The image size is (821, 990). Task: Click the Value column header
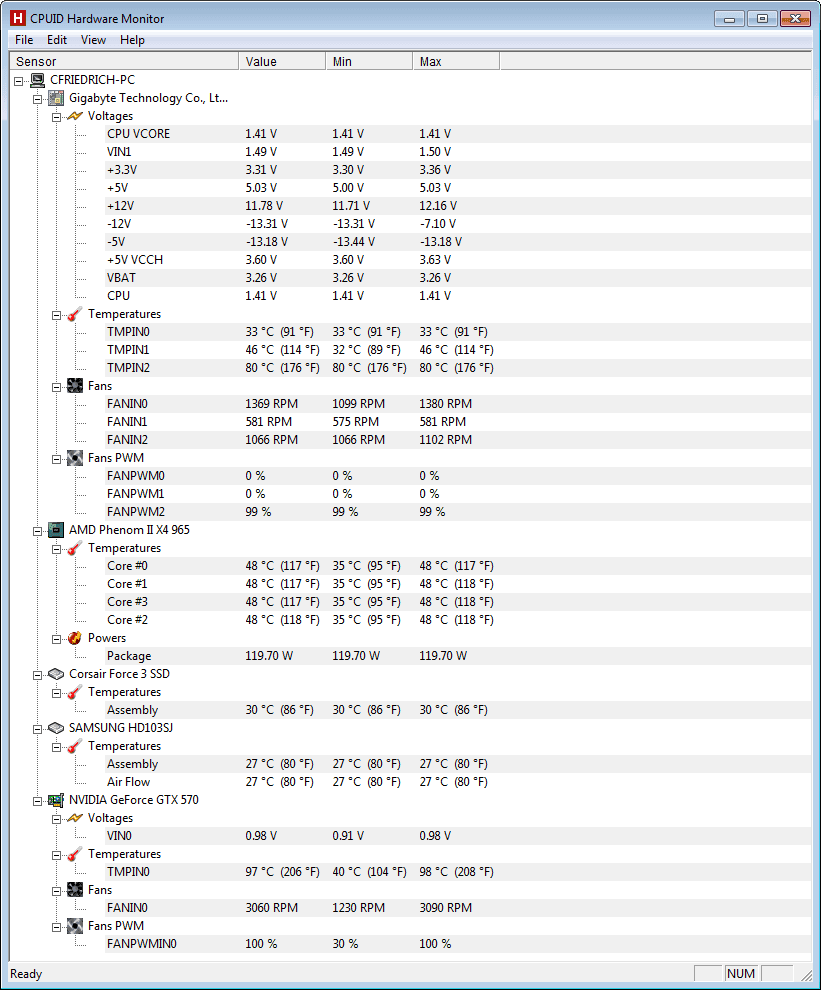[x=282, y=62]
